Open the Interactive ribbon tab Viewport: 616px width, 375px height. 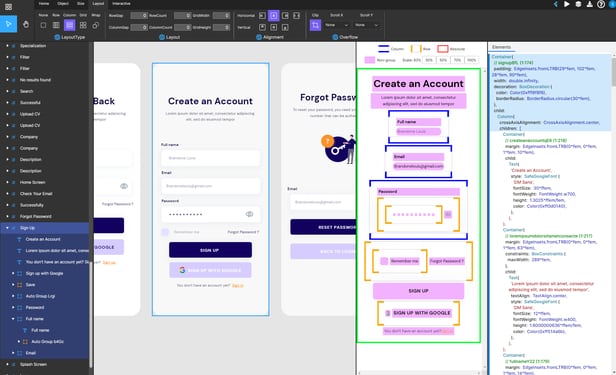(121, 4)
